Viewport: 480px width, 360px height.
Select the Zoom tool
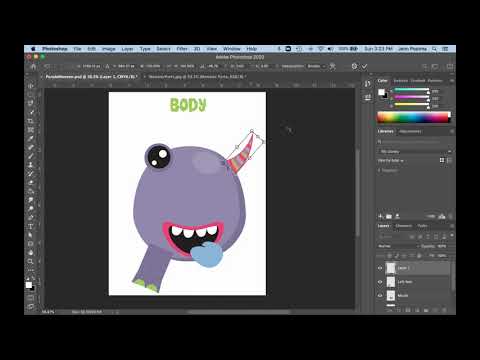(x=31, y=261)
